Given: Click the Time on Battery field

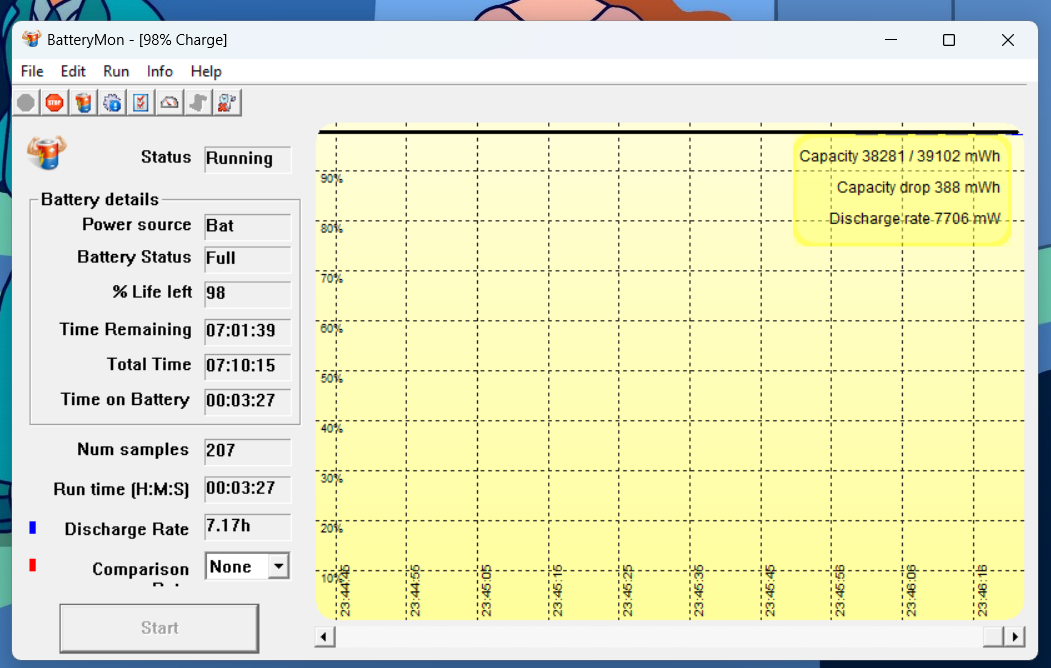Looking at the screenshot, I should coord(247,401).
